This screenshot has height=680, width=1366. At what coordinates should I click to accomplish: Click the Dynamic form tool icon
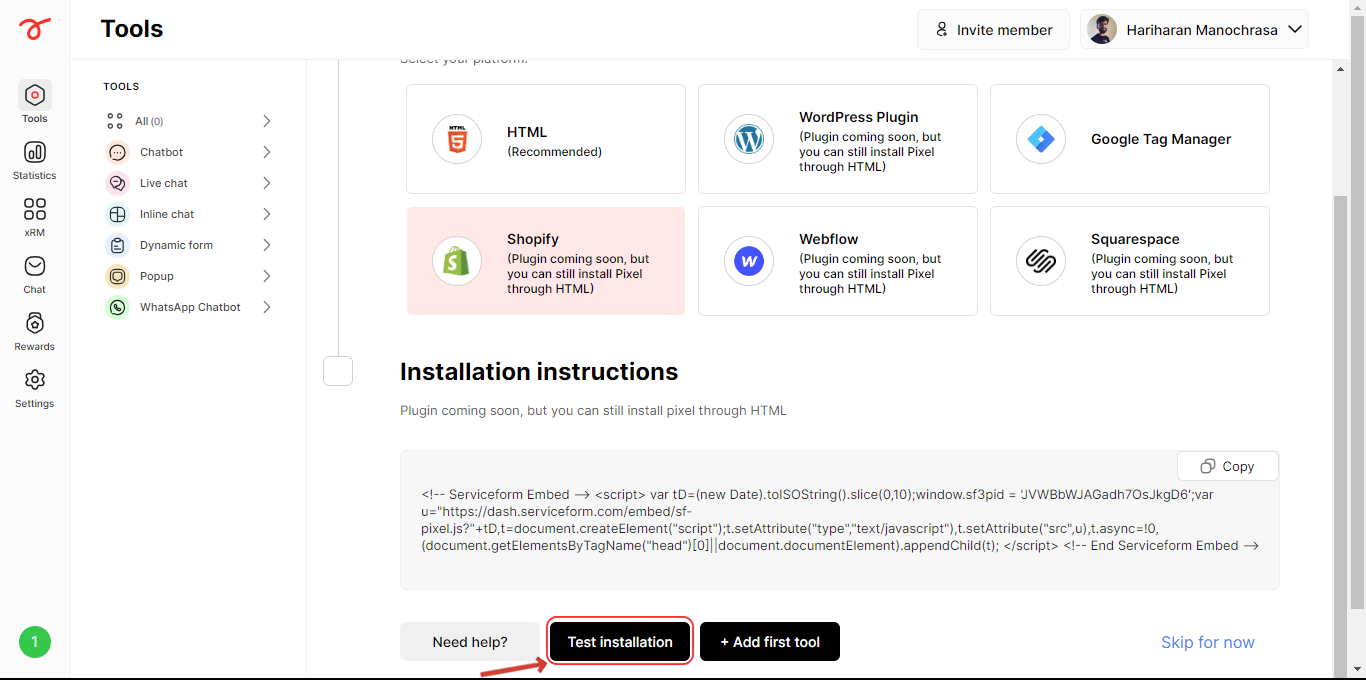point(118,245)
